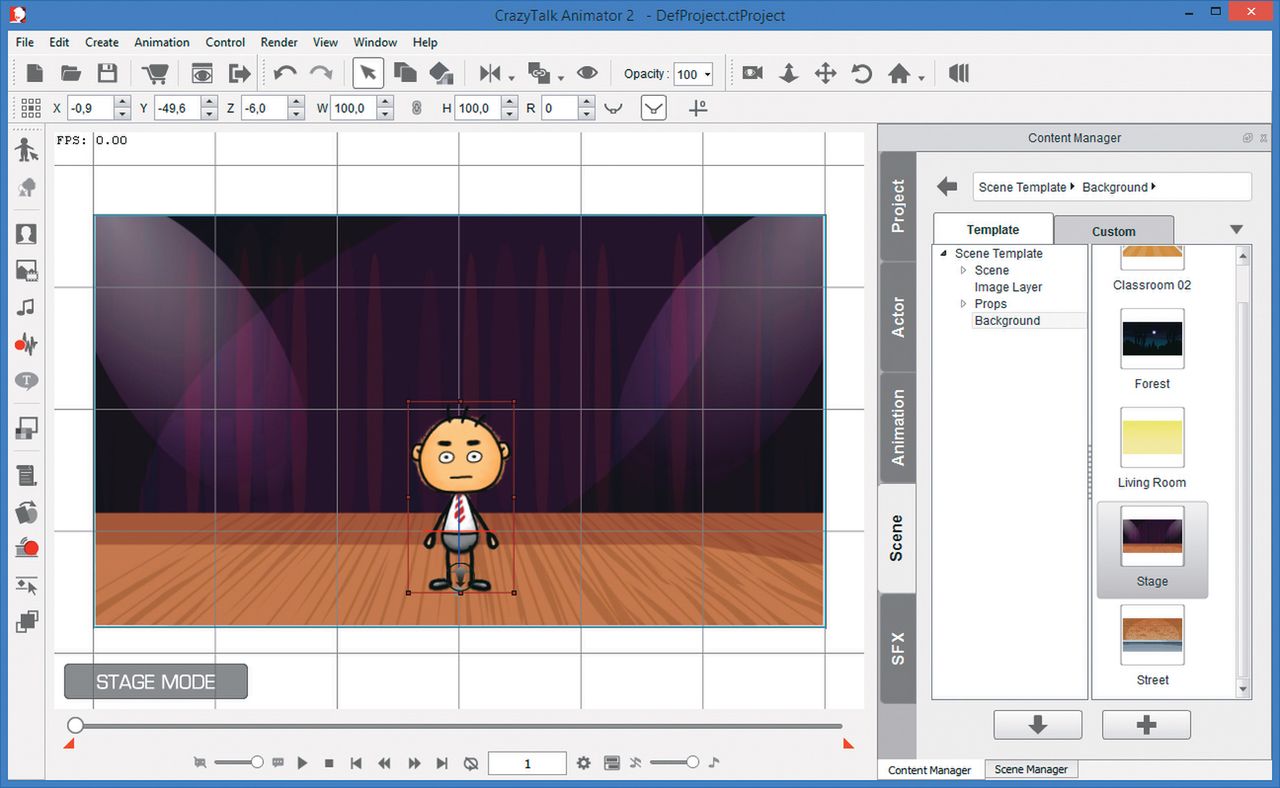The height and width of the screenshot is (788, 1280).
Task: Stop the animation playback
Action: [x=329, y=763]
